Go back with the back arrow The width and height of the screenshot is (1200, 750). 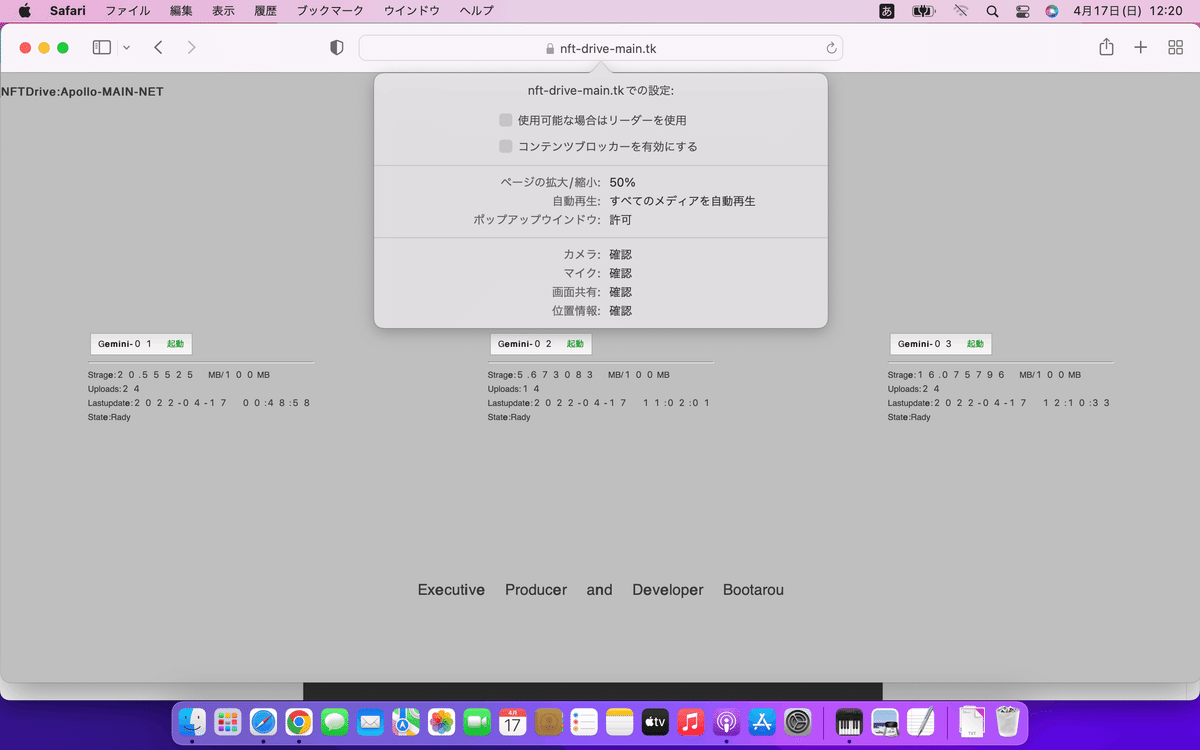click(x=158, y=47)
